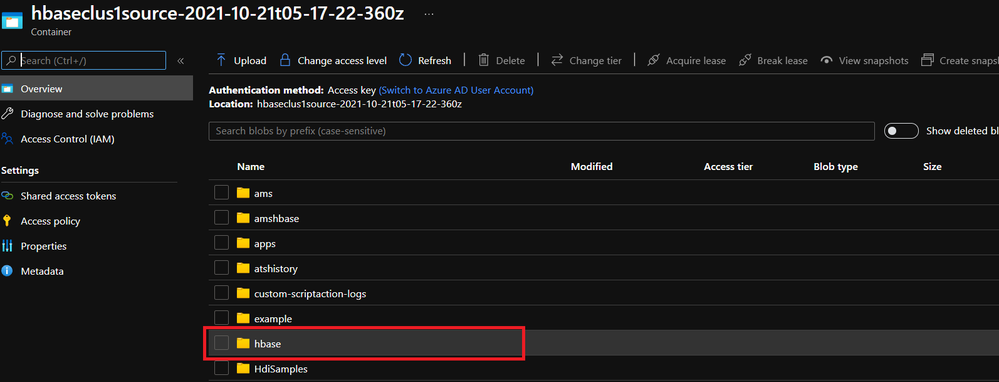This screenshot has width=999, height=382.
Task: Check the HdiSamples folder checkbox
Action: tap(221, 368)
